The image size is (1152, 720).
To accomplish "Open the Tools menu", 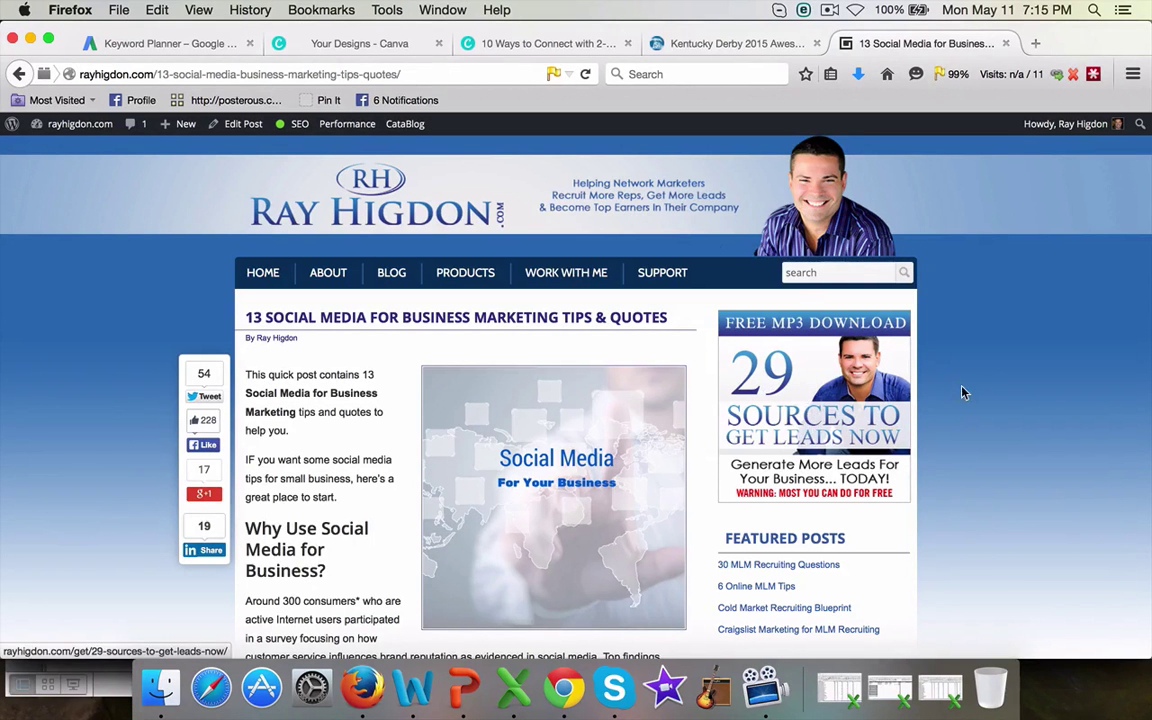I will [386, 10].
